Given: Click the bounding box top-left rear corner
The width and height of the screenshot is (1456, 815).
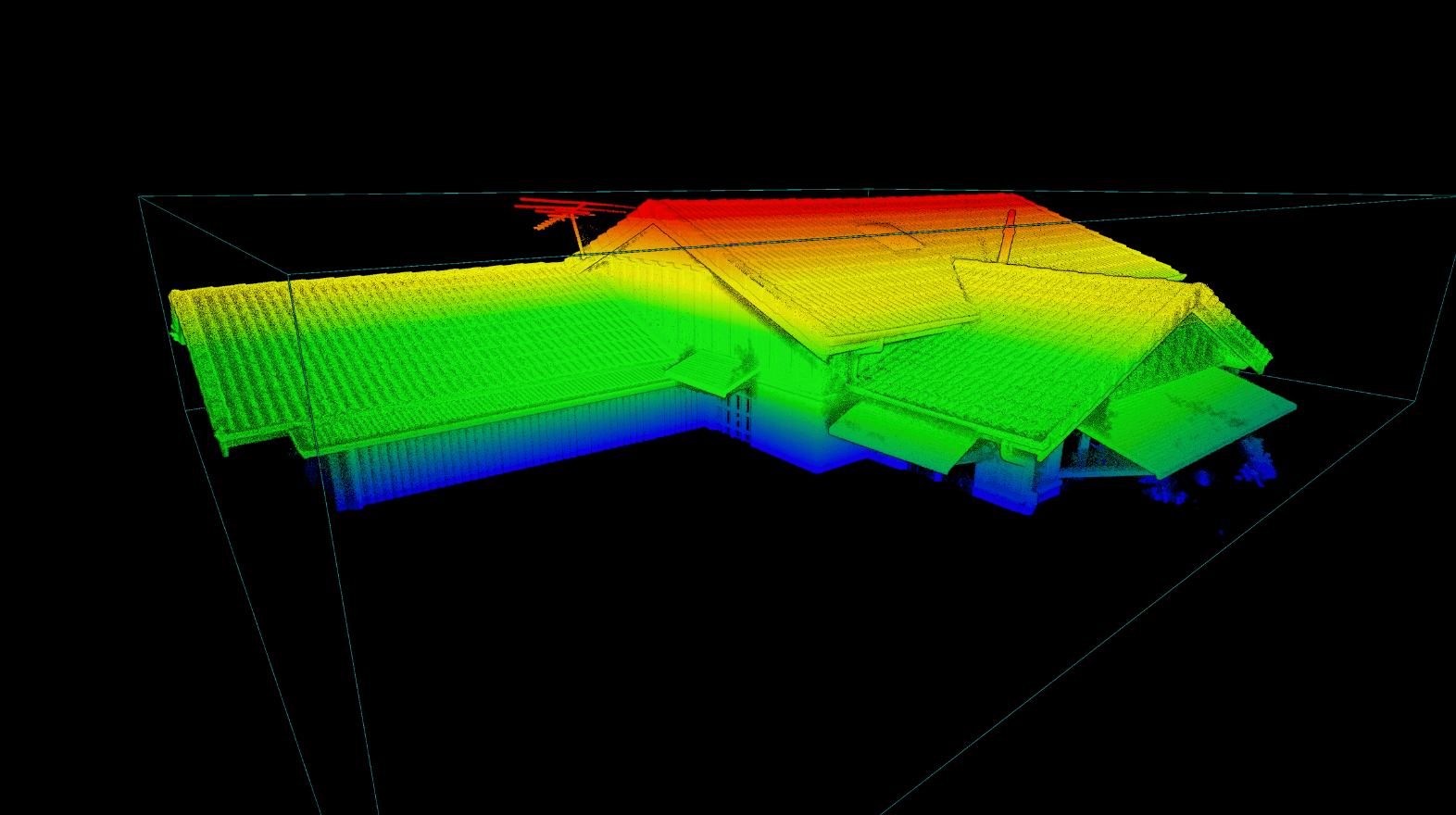Looking at the screenshot, I should point(140,196).
